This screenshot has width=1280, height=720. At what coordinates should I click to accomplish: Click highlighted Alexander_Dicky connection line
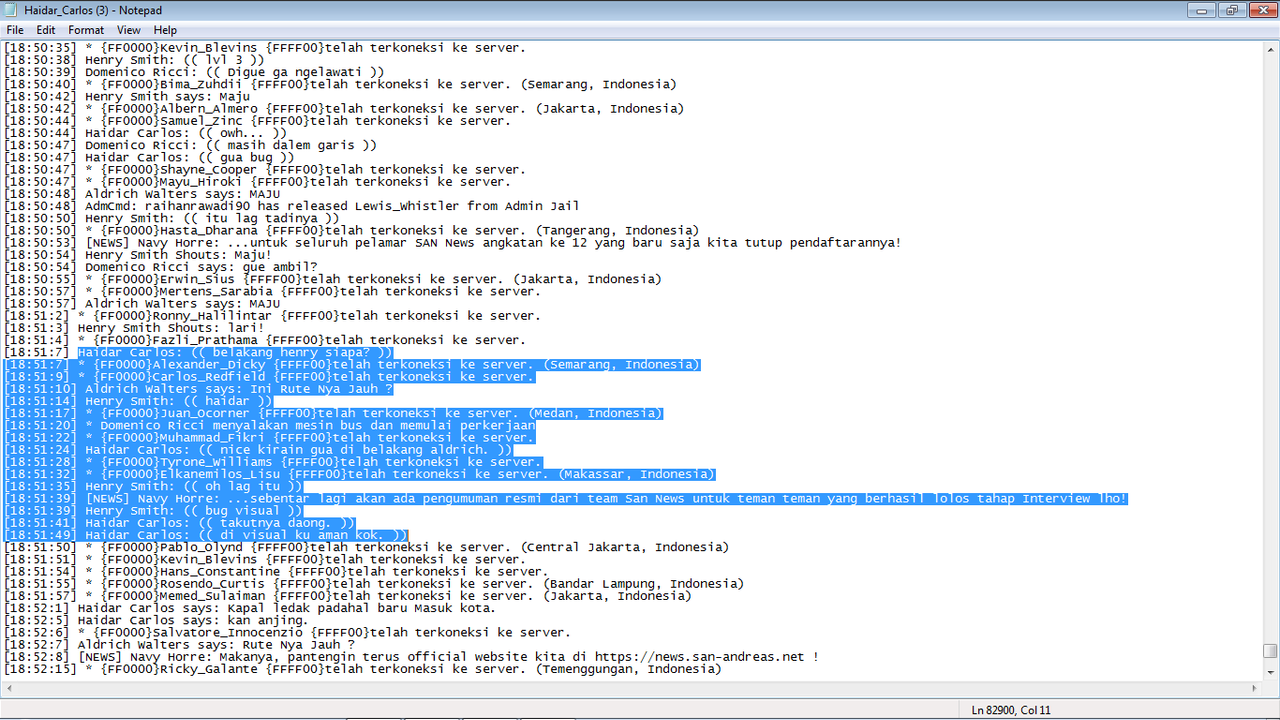pos(352,364)
